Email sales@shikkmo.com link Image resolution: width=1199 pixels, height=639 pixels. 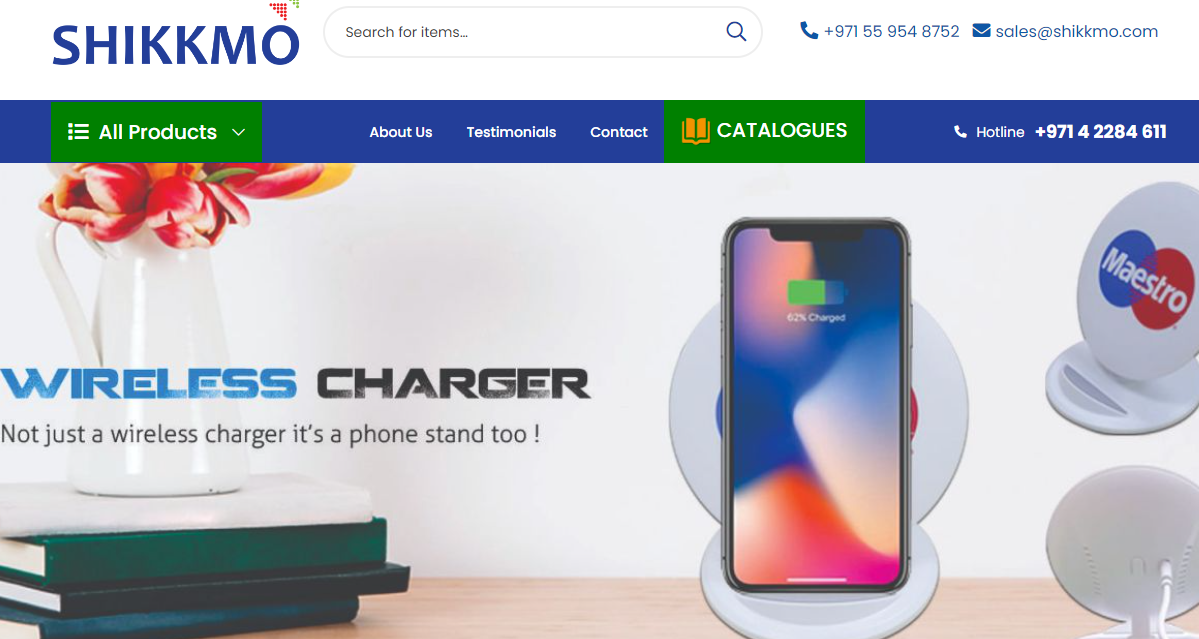point(1076,31)
